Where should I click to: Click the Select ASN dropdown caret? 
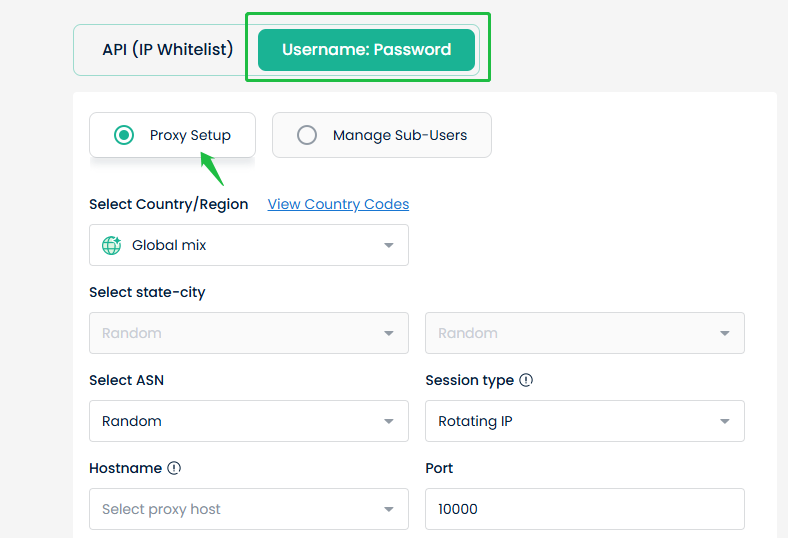(388, 421)
